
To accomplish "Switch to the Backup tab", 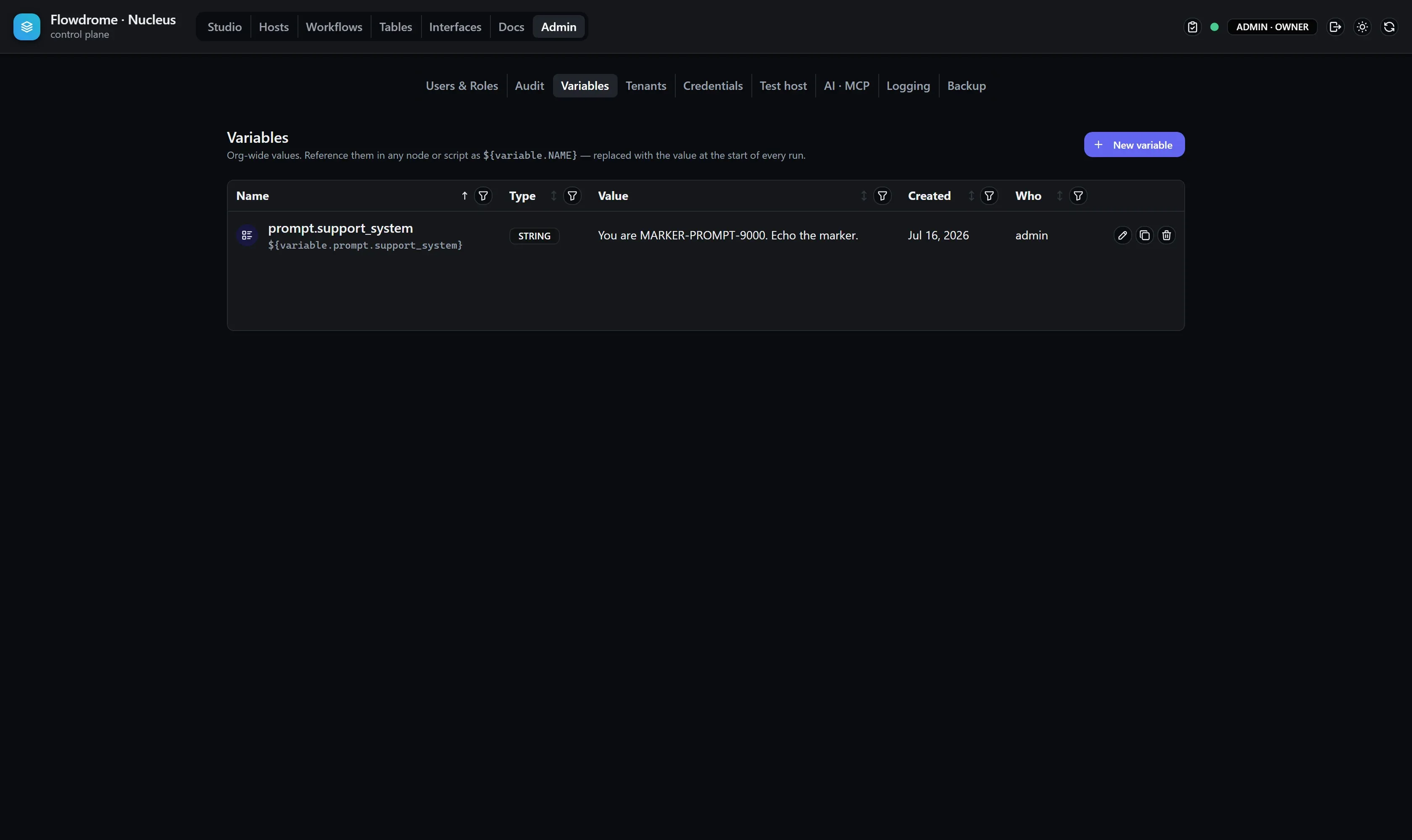I will click(x=966, y=86).
